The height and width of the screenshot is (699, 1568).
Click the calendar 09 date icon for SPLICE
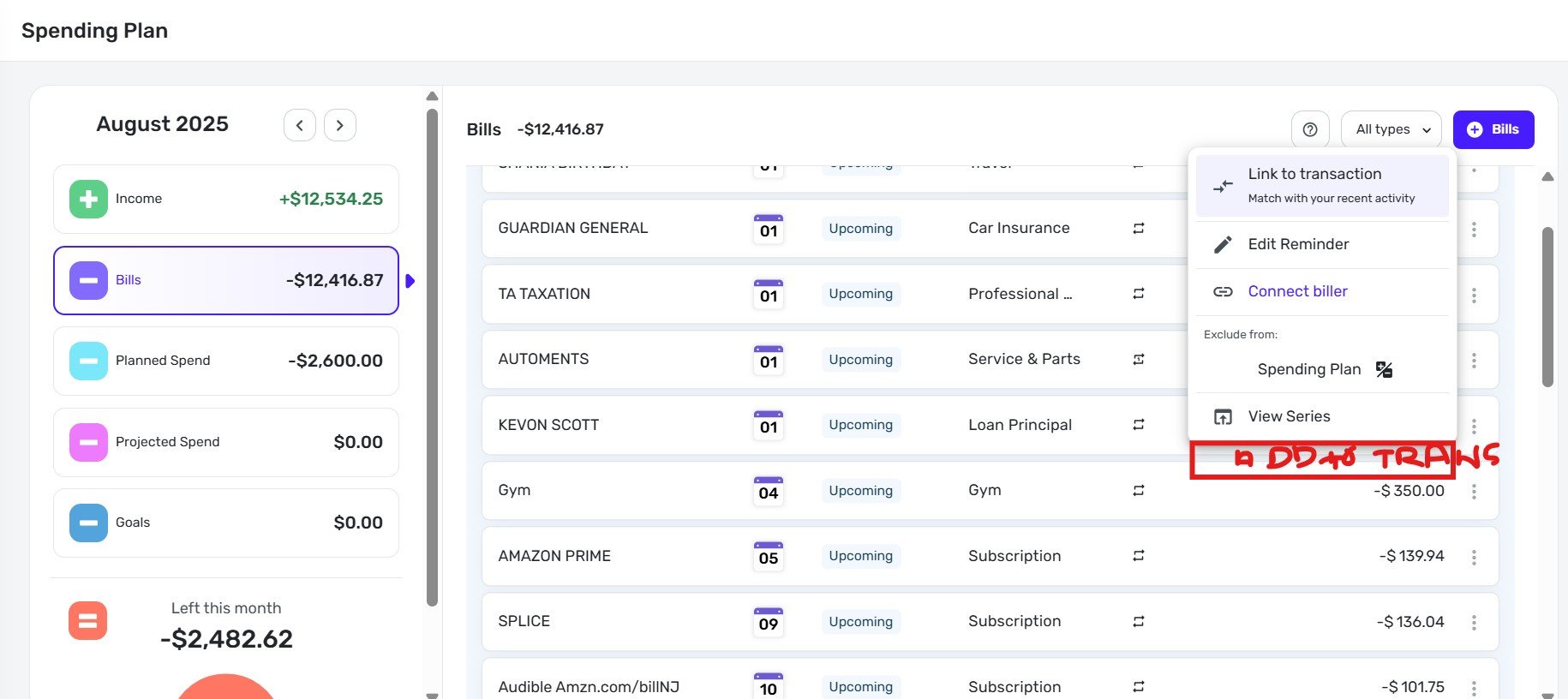pos(769,622)
